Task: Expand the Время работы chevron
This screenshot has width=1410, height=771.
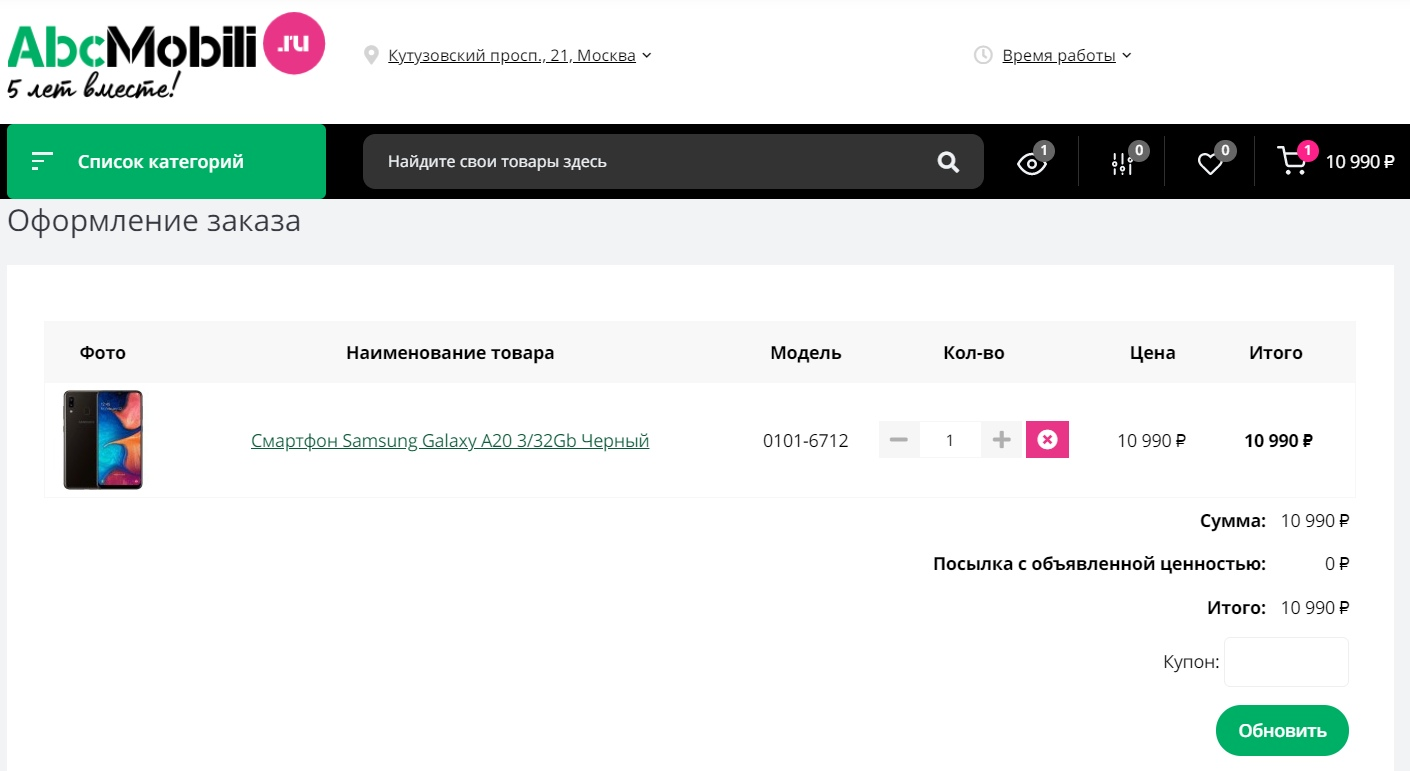Action: click(x=1127, y=56)
